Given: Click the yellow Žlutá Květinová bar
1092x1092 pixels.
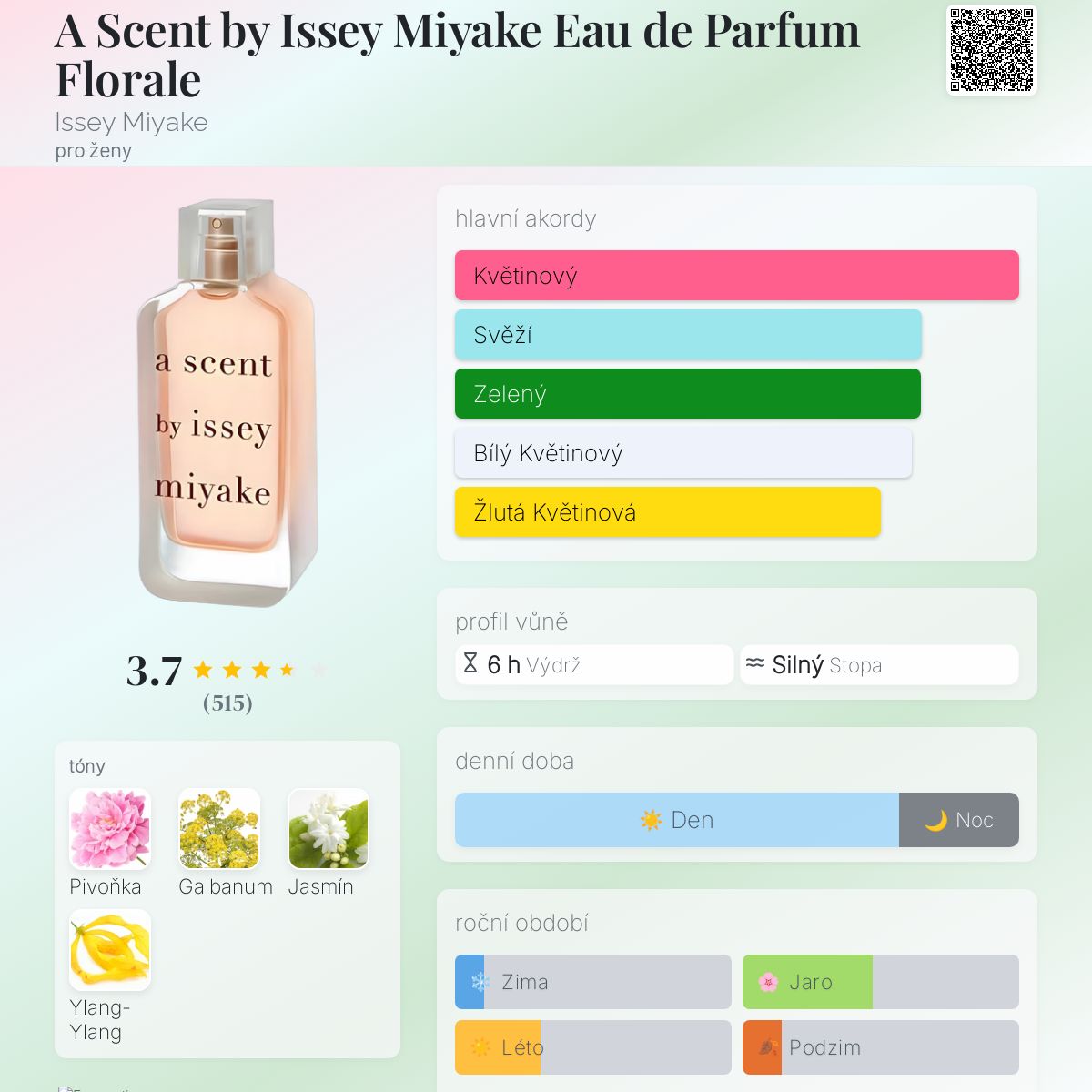Looking at the screenshot, I should (667, 512).
